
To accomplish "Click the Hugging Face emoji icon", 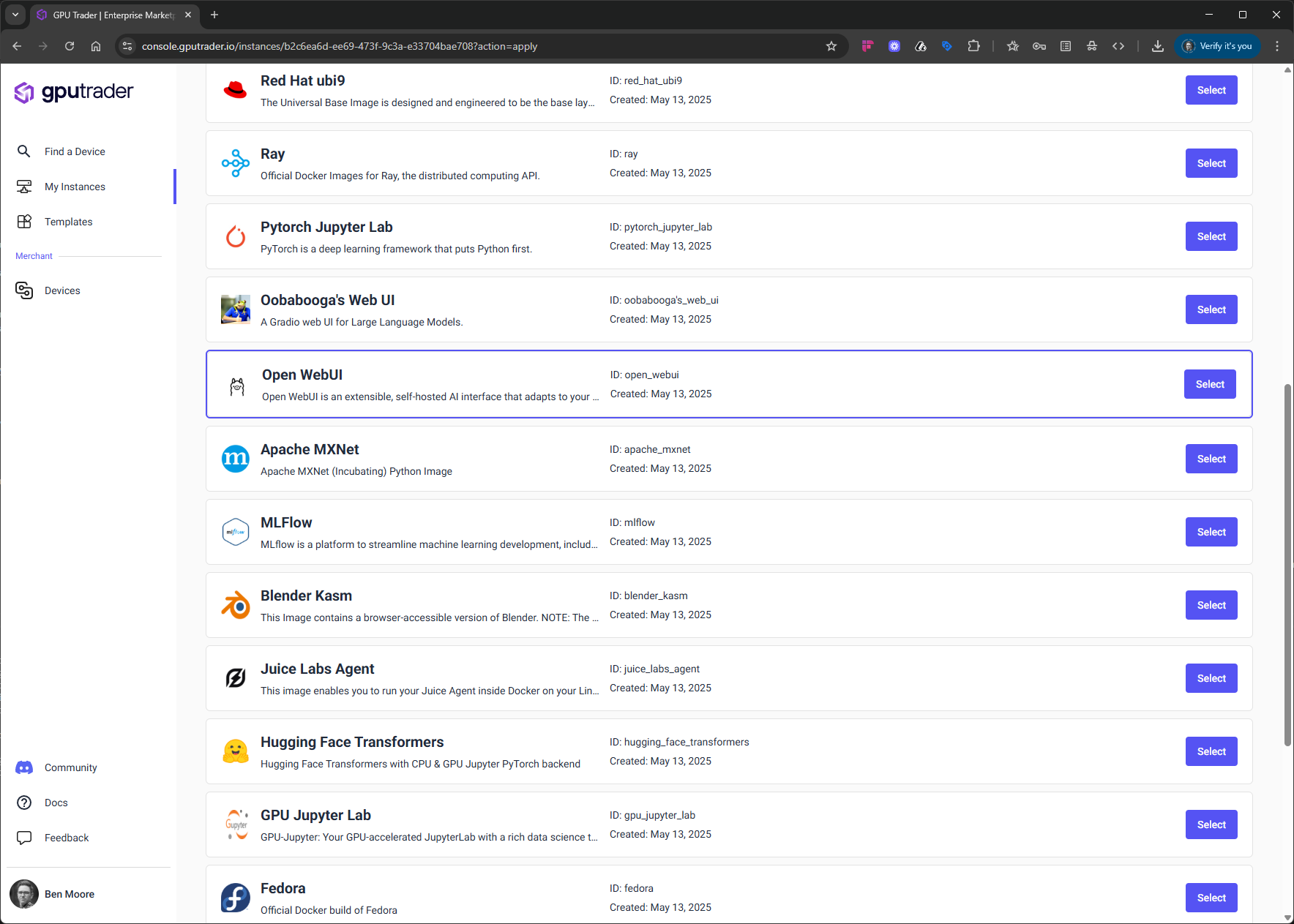I will [236, 751].
